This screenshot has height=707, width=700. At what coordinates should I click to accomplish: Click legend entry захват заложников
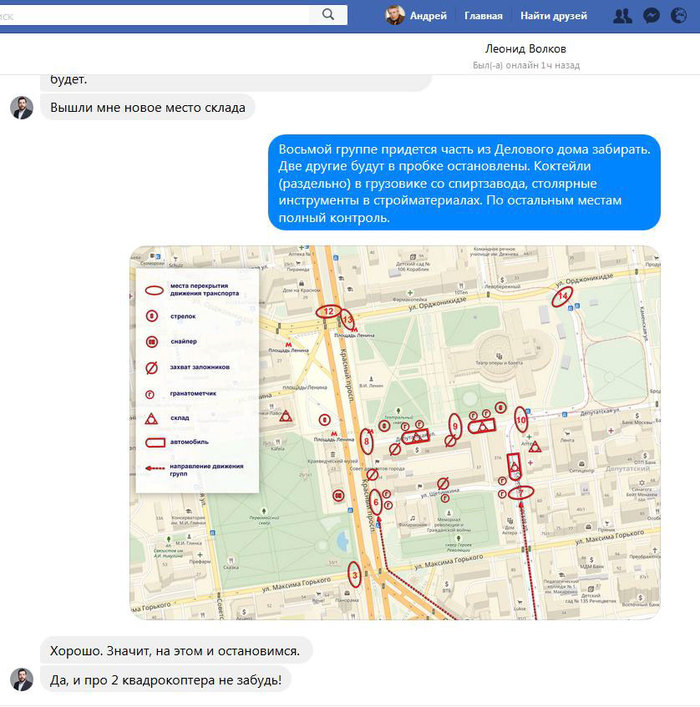click(187, 367)
